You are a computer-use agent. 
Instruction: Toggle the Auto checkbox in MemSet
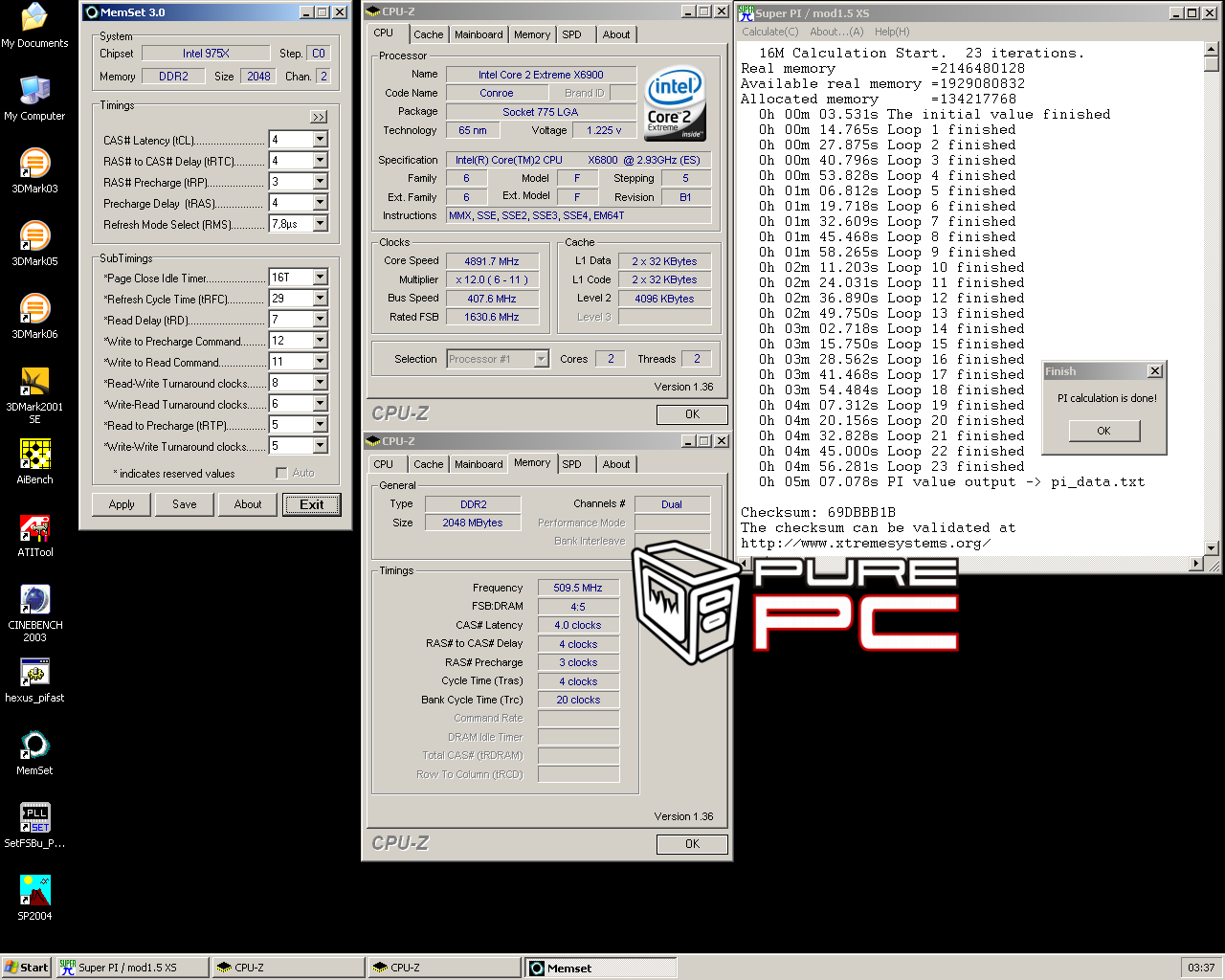click(281, 473)
